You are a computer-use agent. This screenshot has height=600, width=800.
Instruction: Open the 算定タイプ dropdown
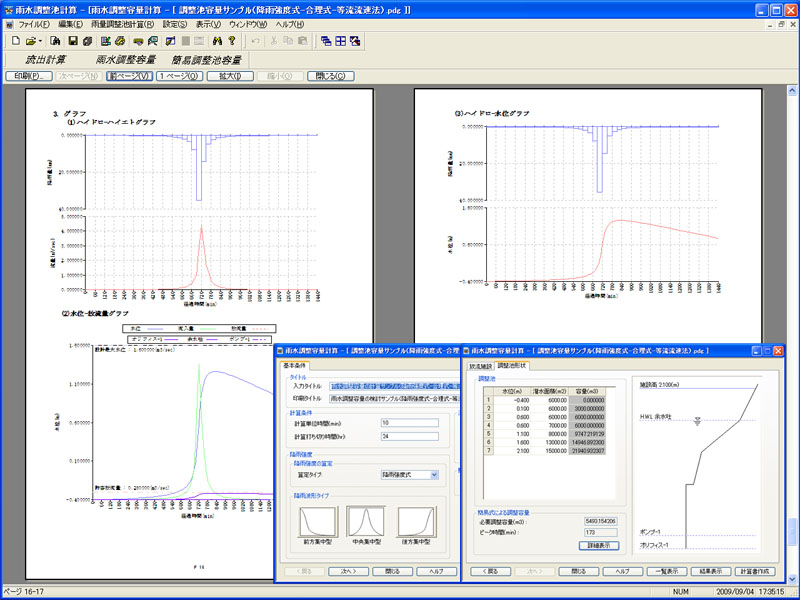pos(433,474)
